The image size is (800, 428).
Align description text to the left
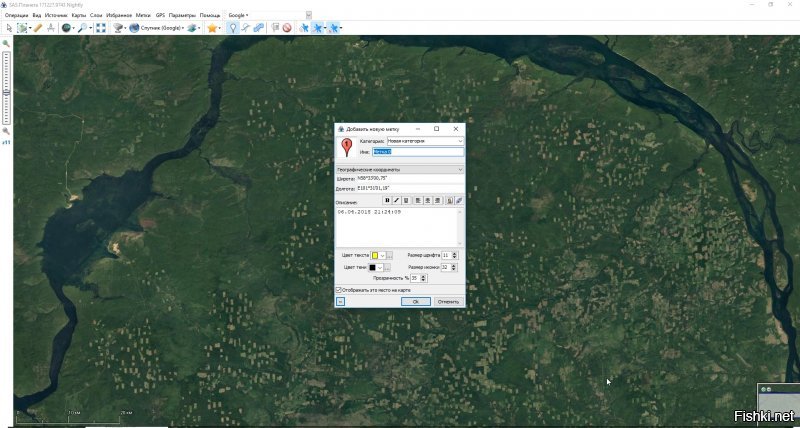point(418,201)
